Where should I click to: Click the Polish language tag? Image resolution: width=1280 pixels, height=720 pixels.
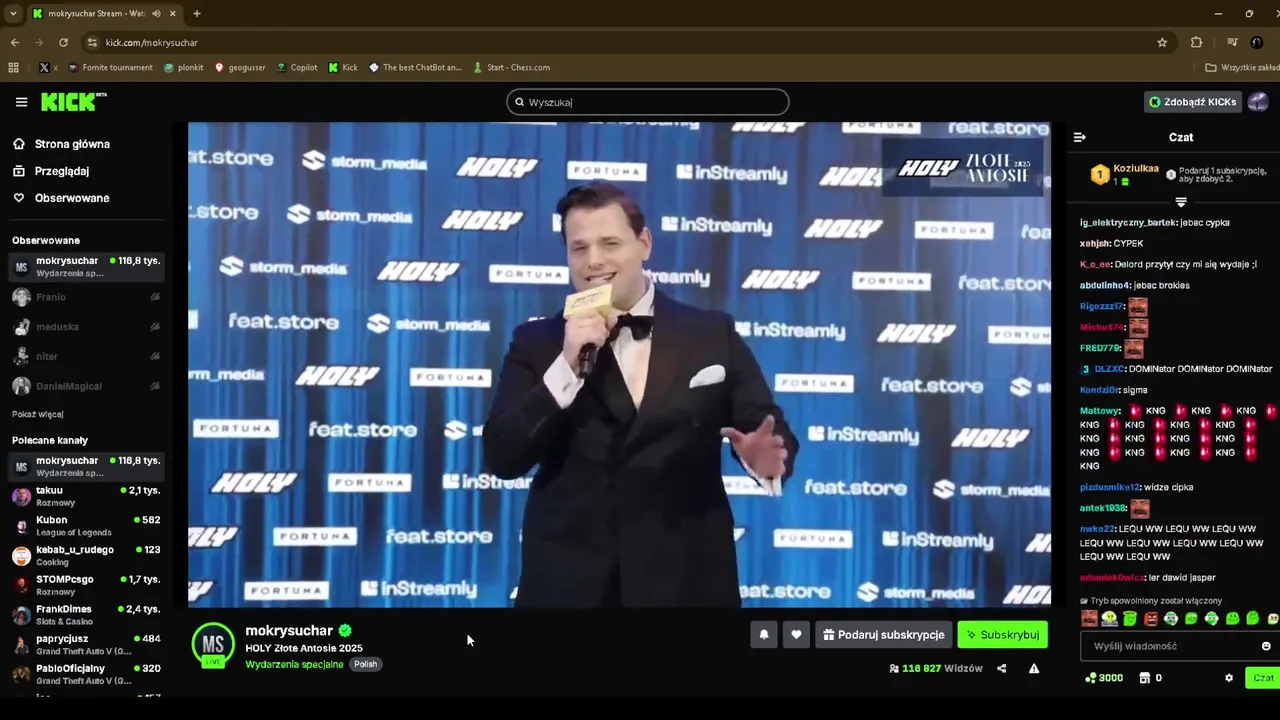[x=366, y=664]
